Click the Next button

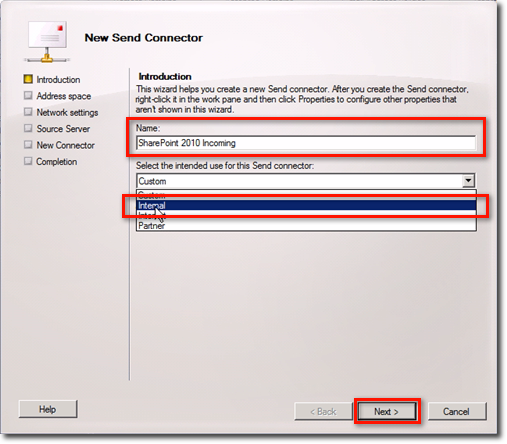[387, 411]
